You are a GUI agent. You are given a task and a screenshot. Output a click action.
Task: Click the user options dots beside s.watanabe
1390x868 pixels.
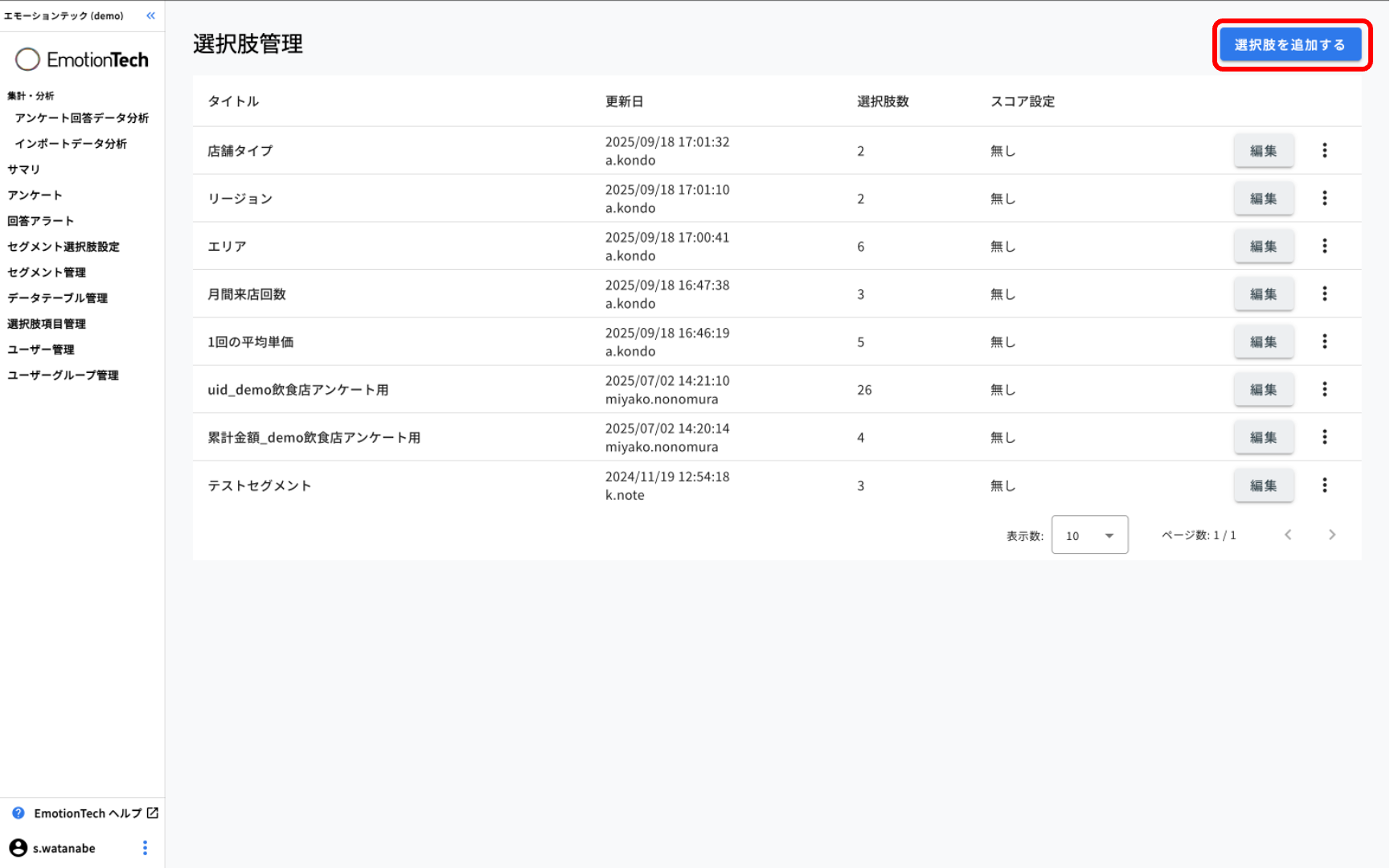(x=145, y=848)
